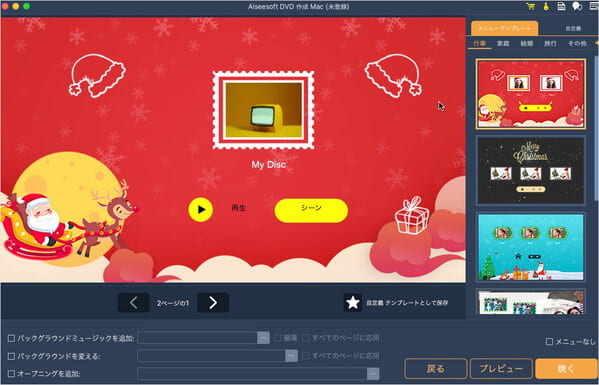Image resolution: width=599 pixels, height=385 pixels.
Task: Click 自定義 テンプレートとして保存 label
Action: click(x=407, y=303)
